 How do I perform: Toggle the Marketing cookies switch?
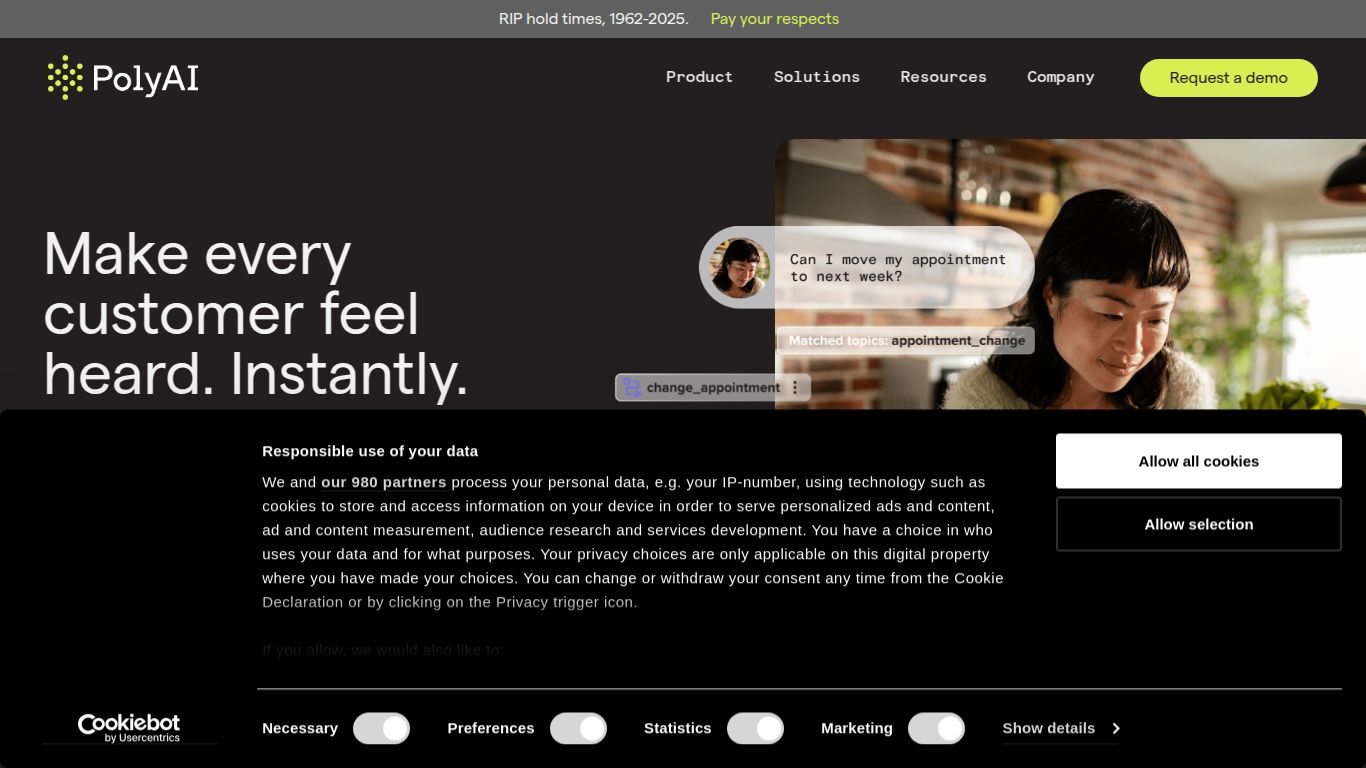tap(936, 728)
